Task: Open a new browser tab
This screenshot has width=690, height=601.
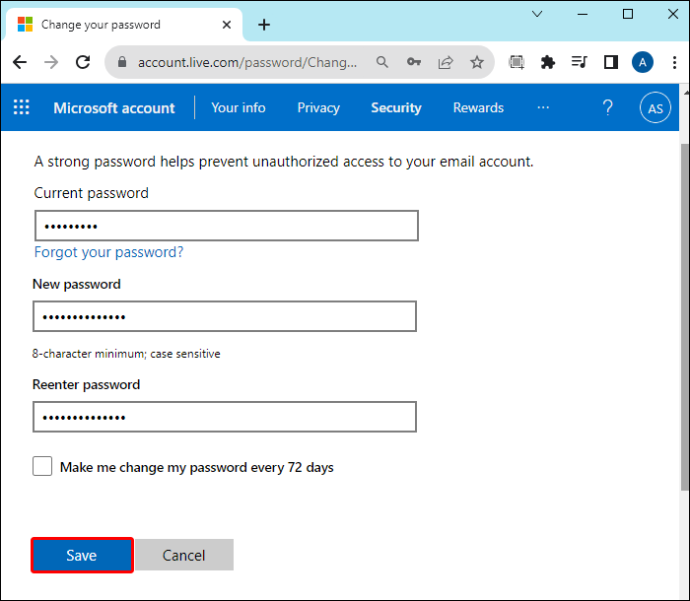Action: 264,25
